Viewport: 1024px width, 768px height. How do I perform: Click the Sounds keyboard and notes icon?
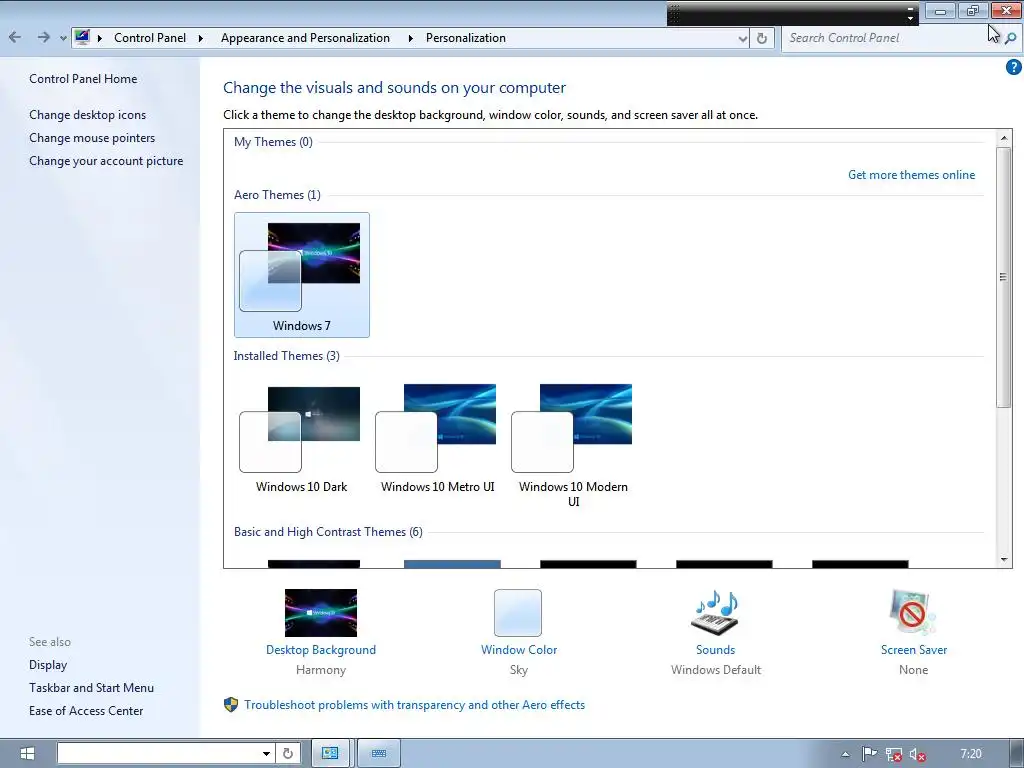[x=715, y=613]
